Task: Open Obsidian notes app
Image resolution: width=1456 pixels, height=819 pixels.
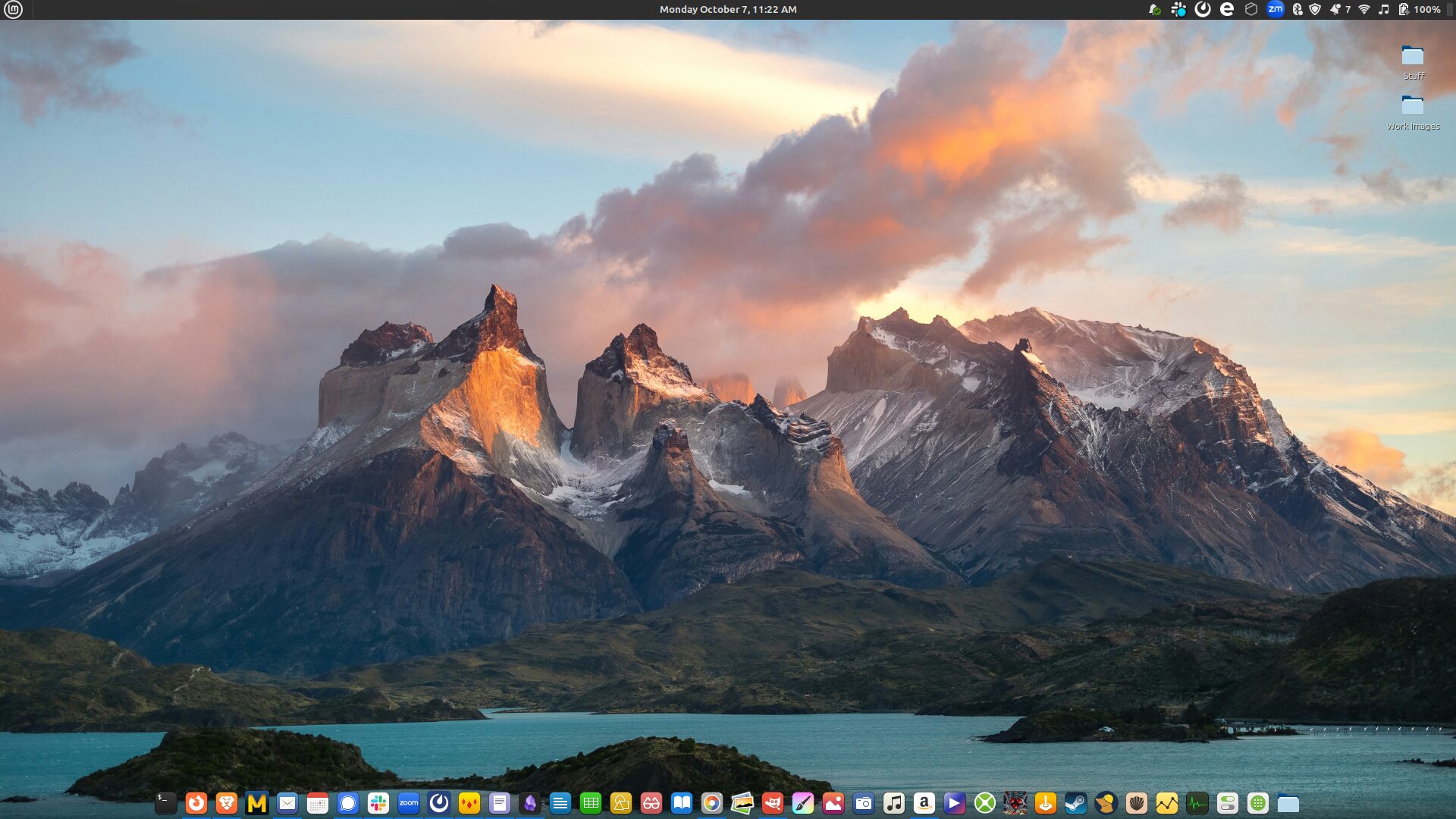Action: pyautogui.click(x=532, y=803)
